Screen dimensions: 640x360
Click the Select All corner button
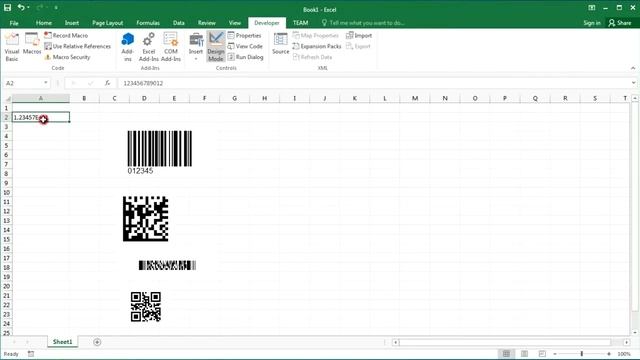pyautogui.click(x=7, y=98)
